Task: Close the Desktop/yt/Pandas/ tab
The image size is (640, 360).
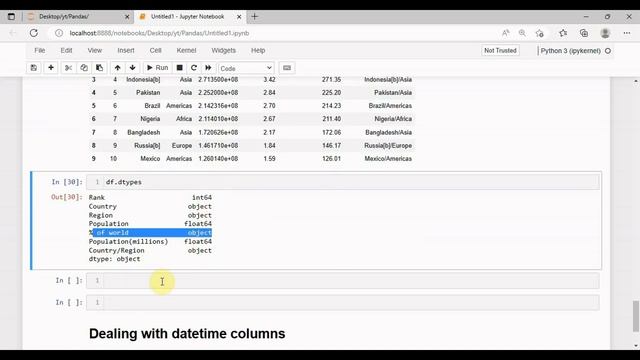Action: (x=127, y=17)
